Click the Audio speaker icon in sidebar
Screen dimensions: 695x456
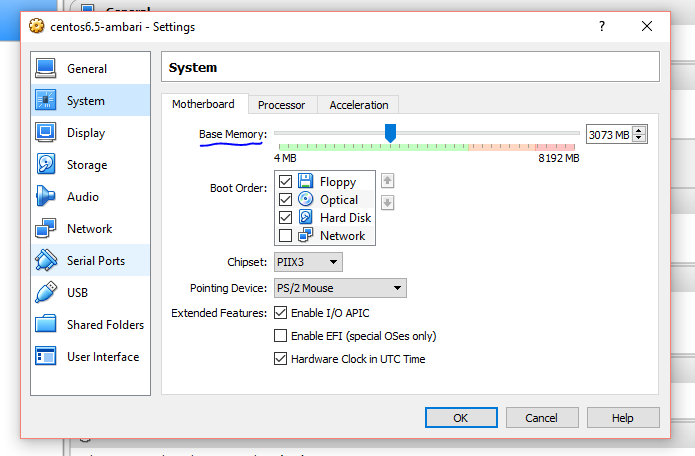46,196
